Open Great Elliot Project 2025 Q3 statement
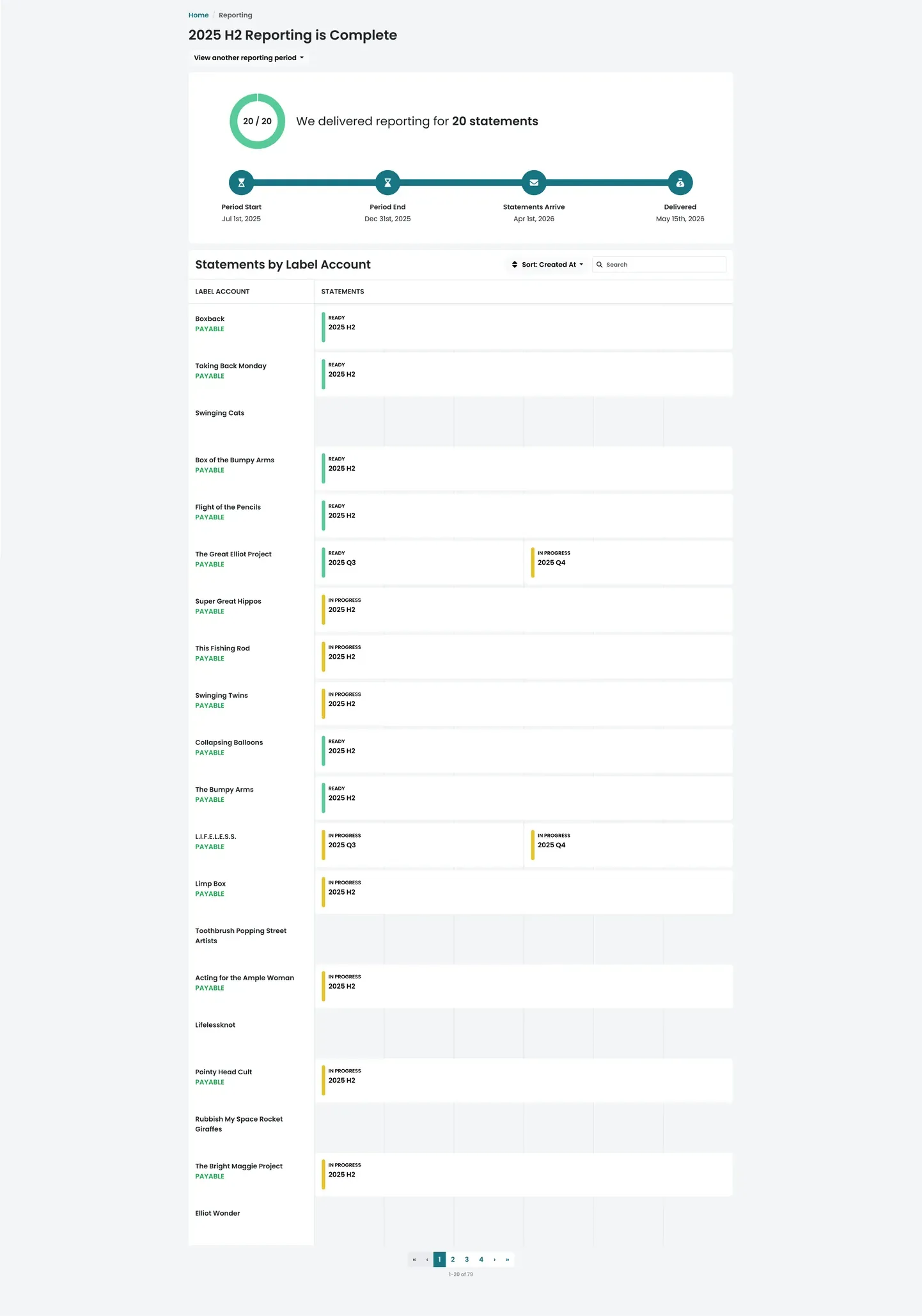This screenshot has height=1316, width=922. click(x=419, y=563)
